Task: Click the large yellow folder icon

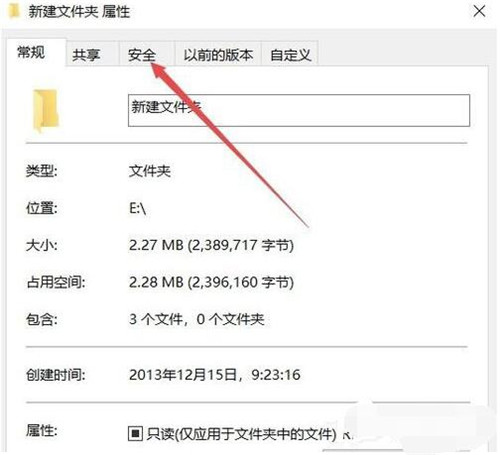Action: (x=46, y=110)
